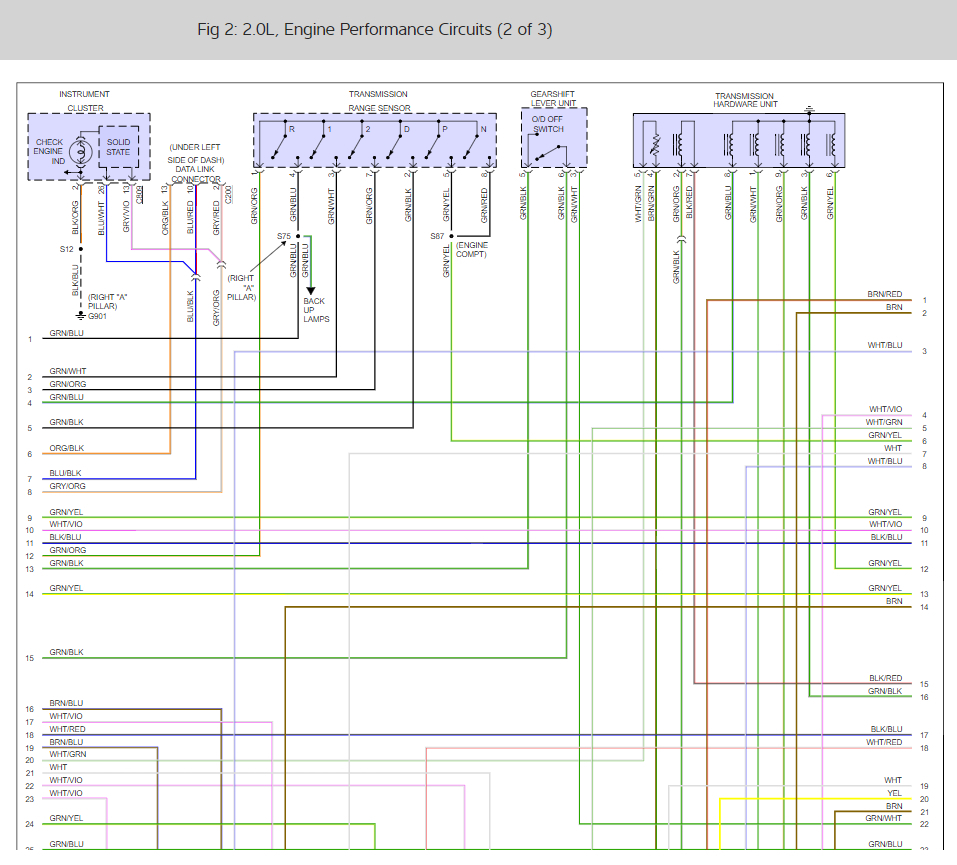This screenshot has height=865, width=957.
Task: Click the vertical BRN/GRN wire label
Action: click(x=651, y=204)
